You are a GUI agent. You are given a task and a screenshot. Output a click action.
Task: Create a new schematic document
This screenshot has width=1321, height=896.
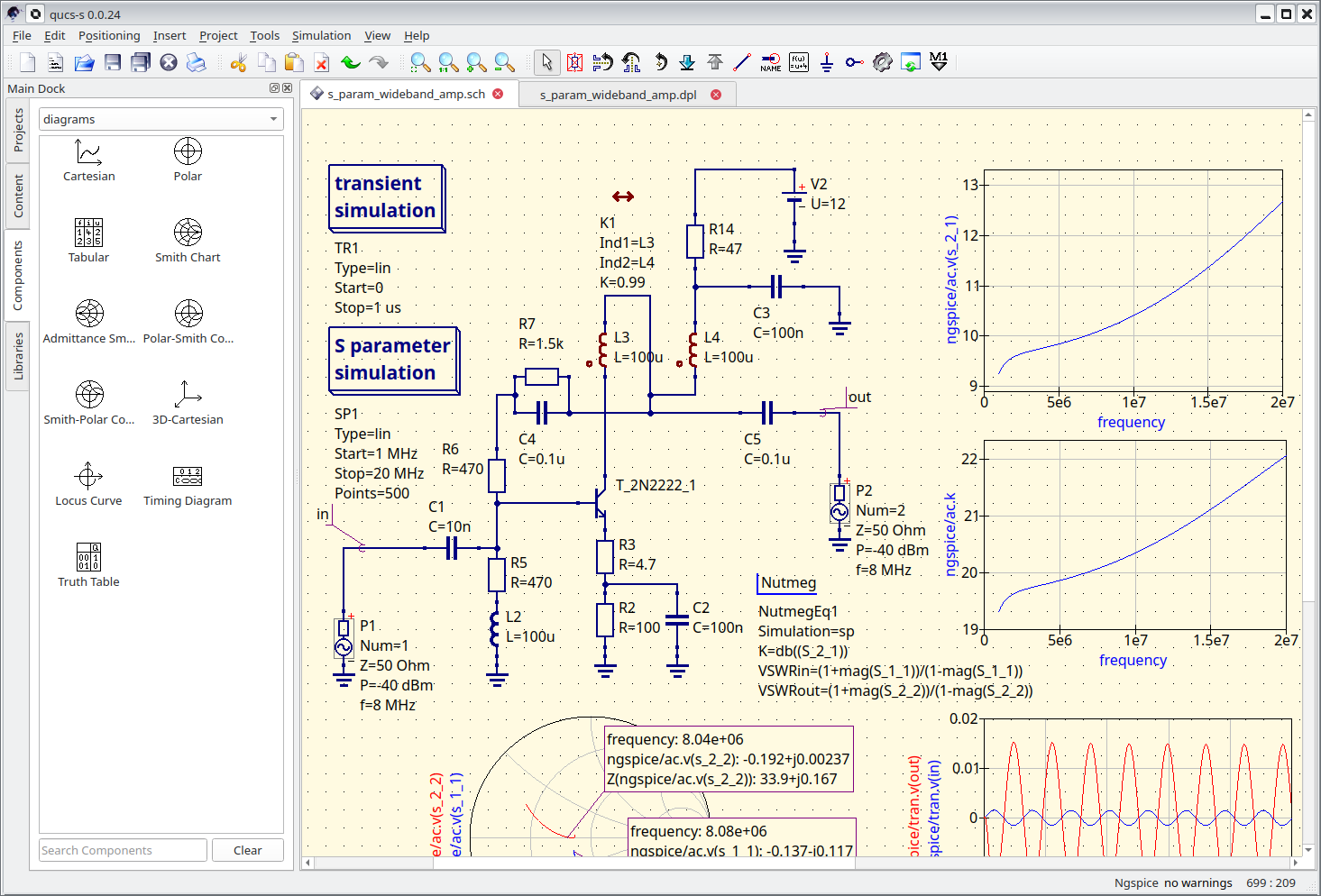click(28, 62)
